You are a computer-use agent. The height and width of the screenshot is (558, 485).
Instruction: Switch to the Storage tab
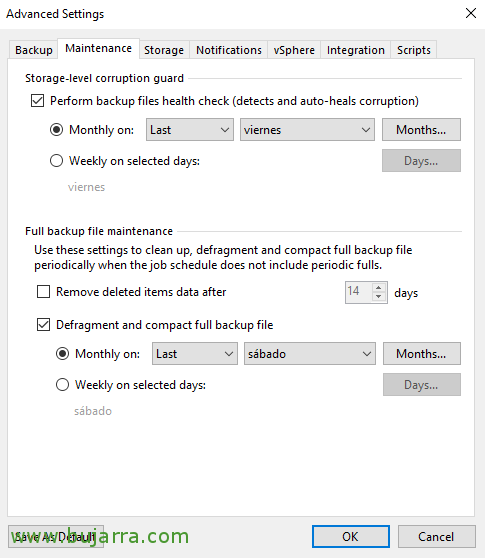click(164, 50)
